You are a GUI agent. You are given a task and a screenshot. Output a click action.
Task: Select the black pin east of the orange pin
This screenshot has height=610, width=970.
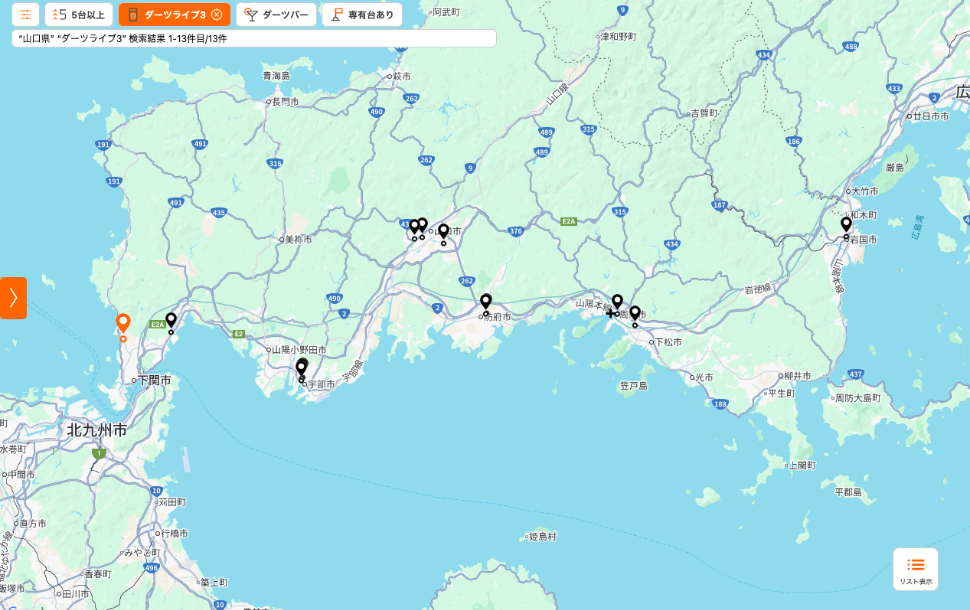pyautogui.click(x=171, y=320)
